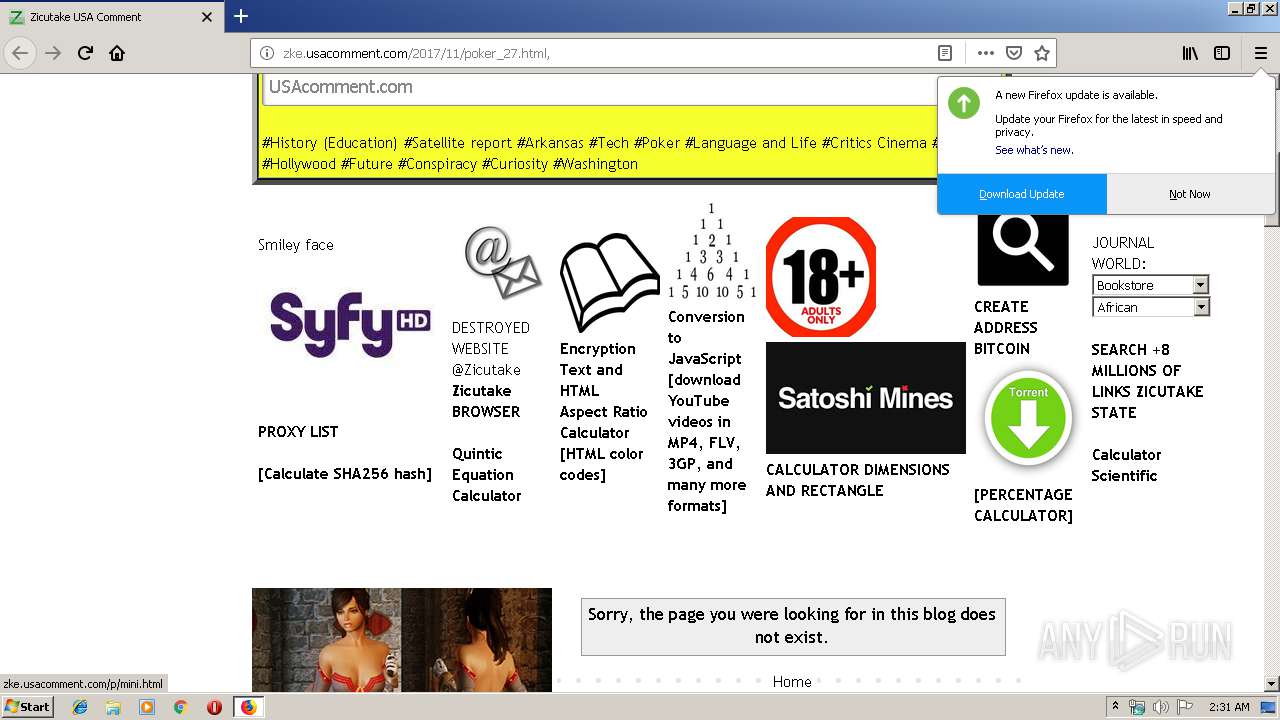Bookmark this page with star icon
The height and width of the screenshot is (720, 1280).
1041,53
